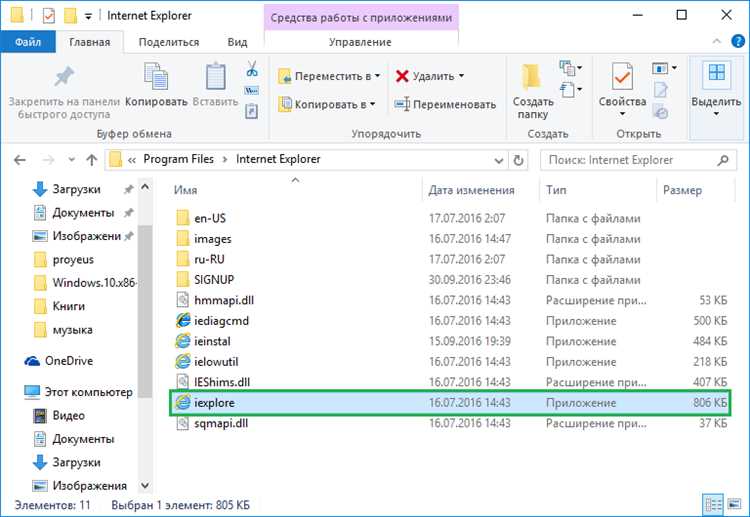The image size is (750, 517).
Task: Select the iediagcmd application icon
Action: click(x=183, y=320)
